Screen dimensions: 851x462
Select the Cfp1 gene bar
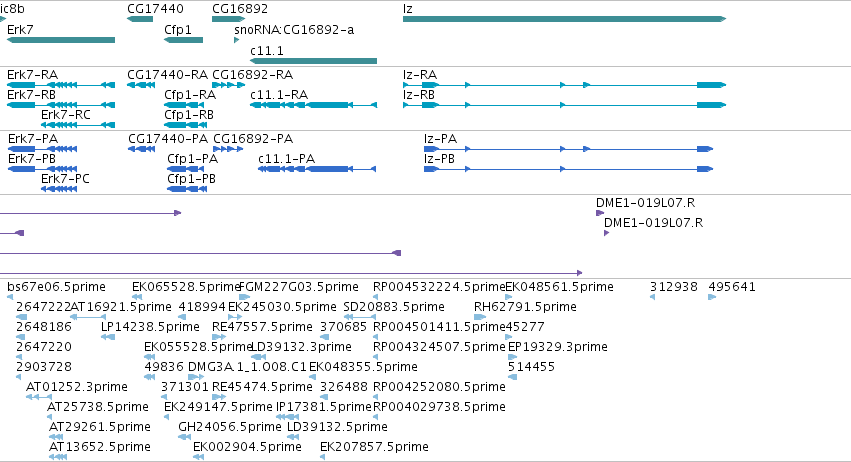(x=183, y=40)
